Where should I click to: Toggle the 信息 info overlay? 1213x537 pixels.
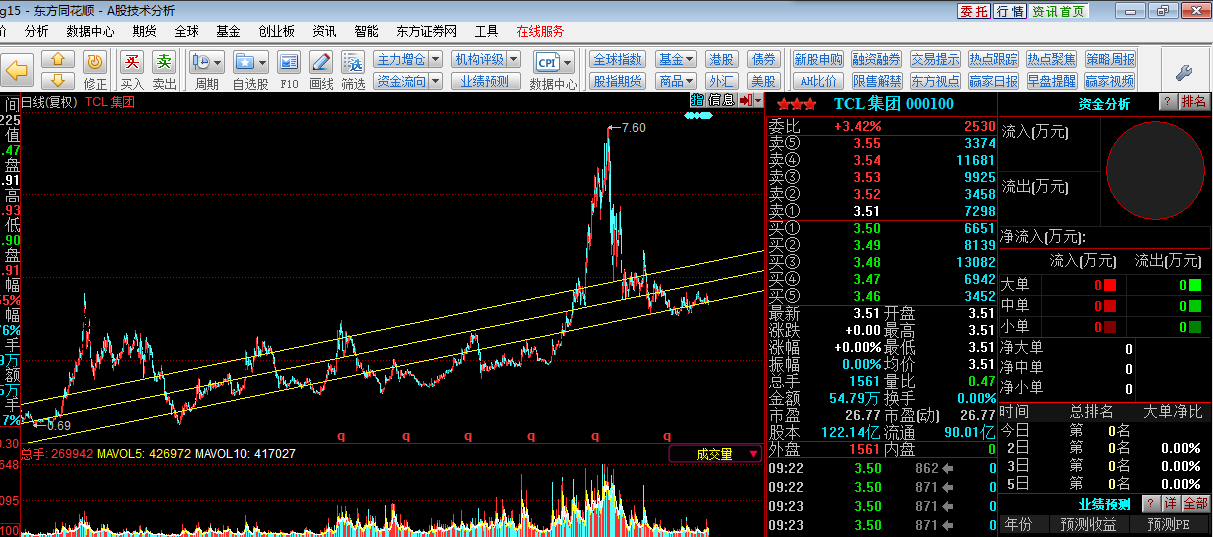(x=721, y=101)
